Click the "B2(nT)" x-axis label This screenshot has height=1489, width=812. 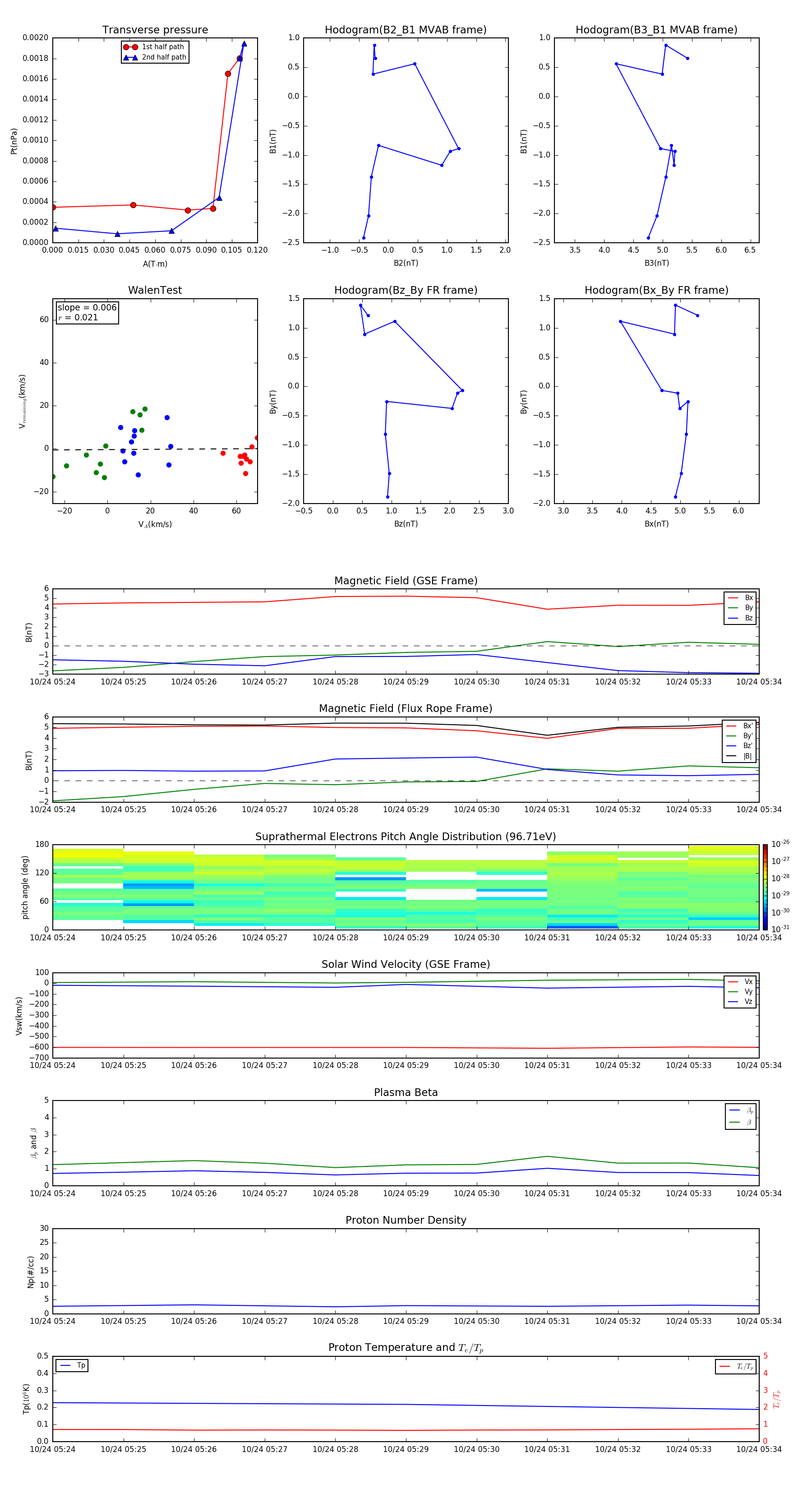click(x=406, y=264)
